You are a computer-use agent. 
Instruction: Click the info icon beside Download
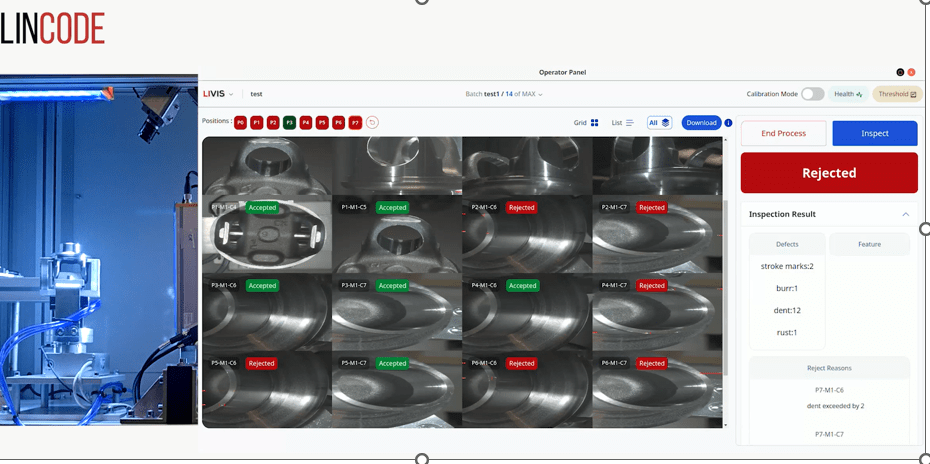tap(728, 123)
